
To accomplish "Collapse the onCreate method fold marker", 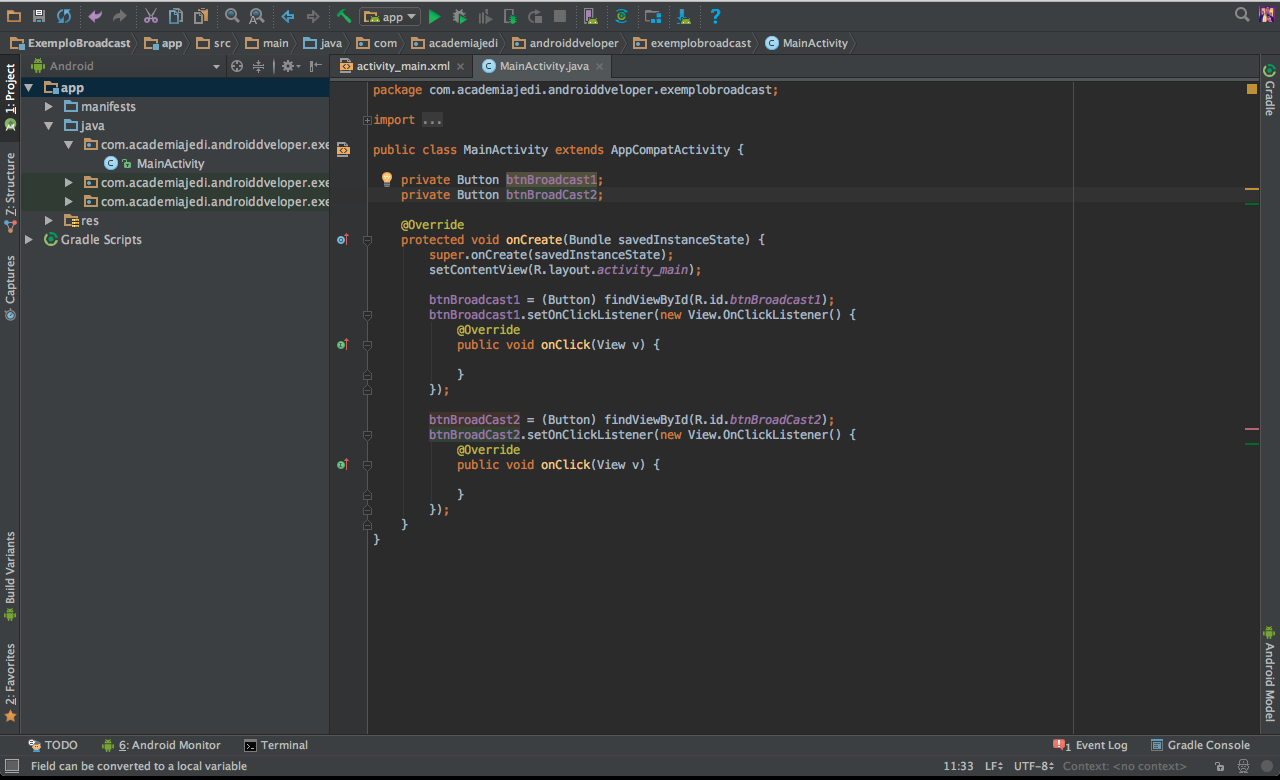I will [367, 240].
